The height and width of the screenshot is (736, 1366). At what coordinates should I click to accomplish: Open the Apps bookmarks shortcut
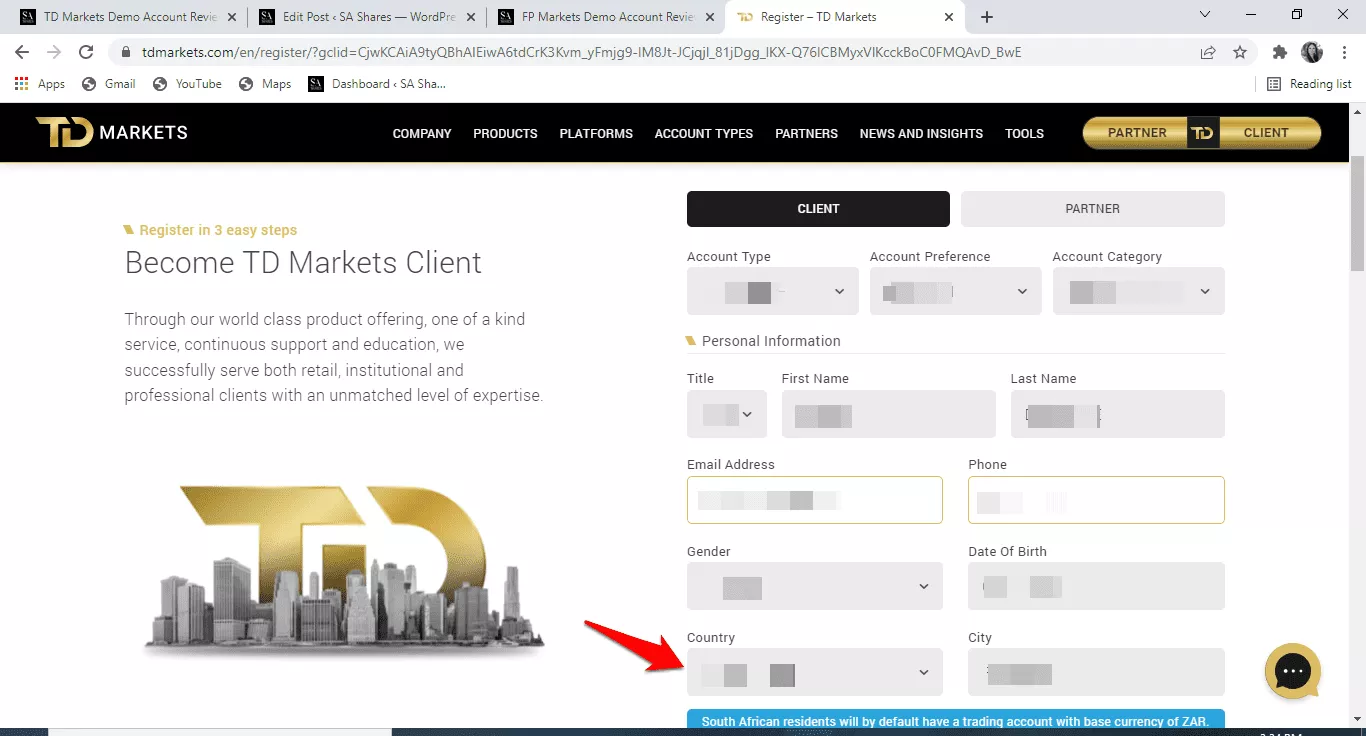click(40, 84)
